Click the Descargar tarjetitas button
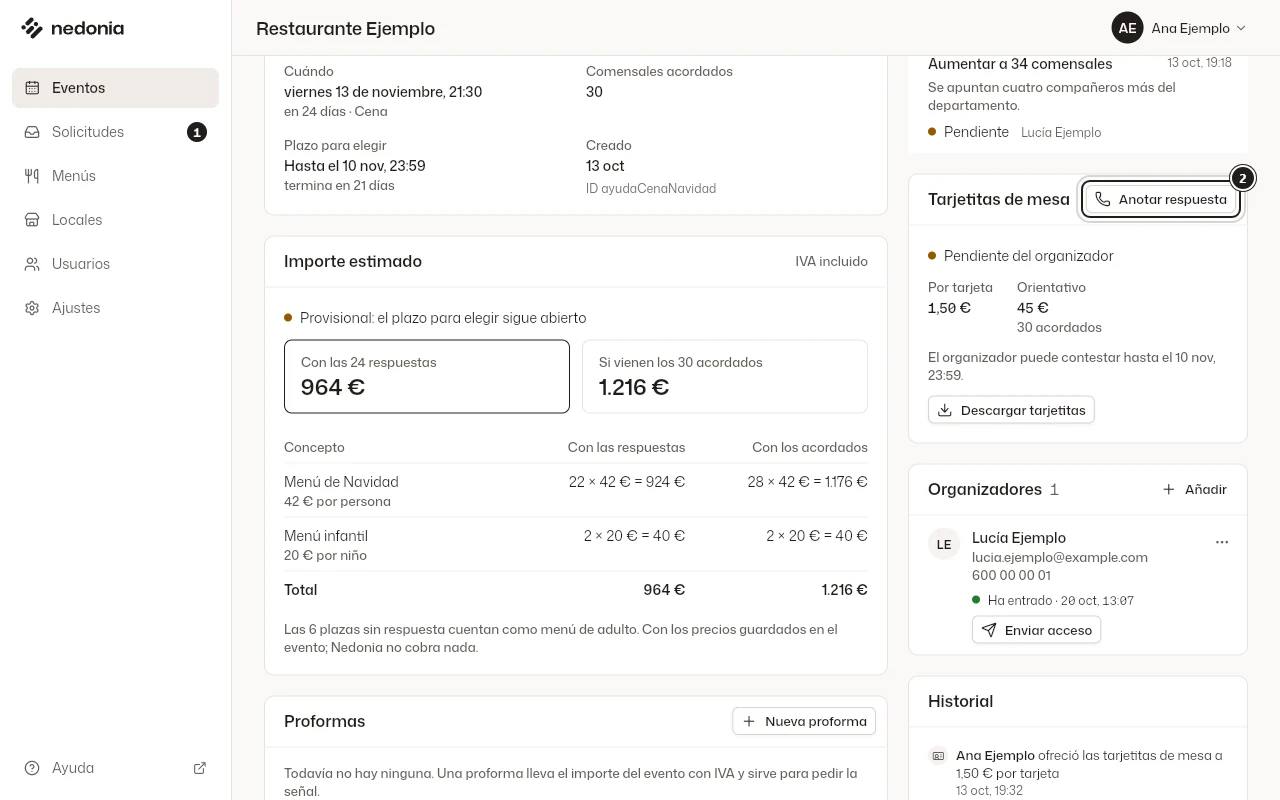The height and width of the screenshot is (800, 1280). (1011, 410)
